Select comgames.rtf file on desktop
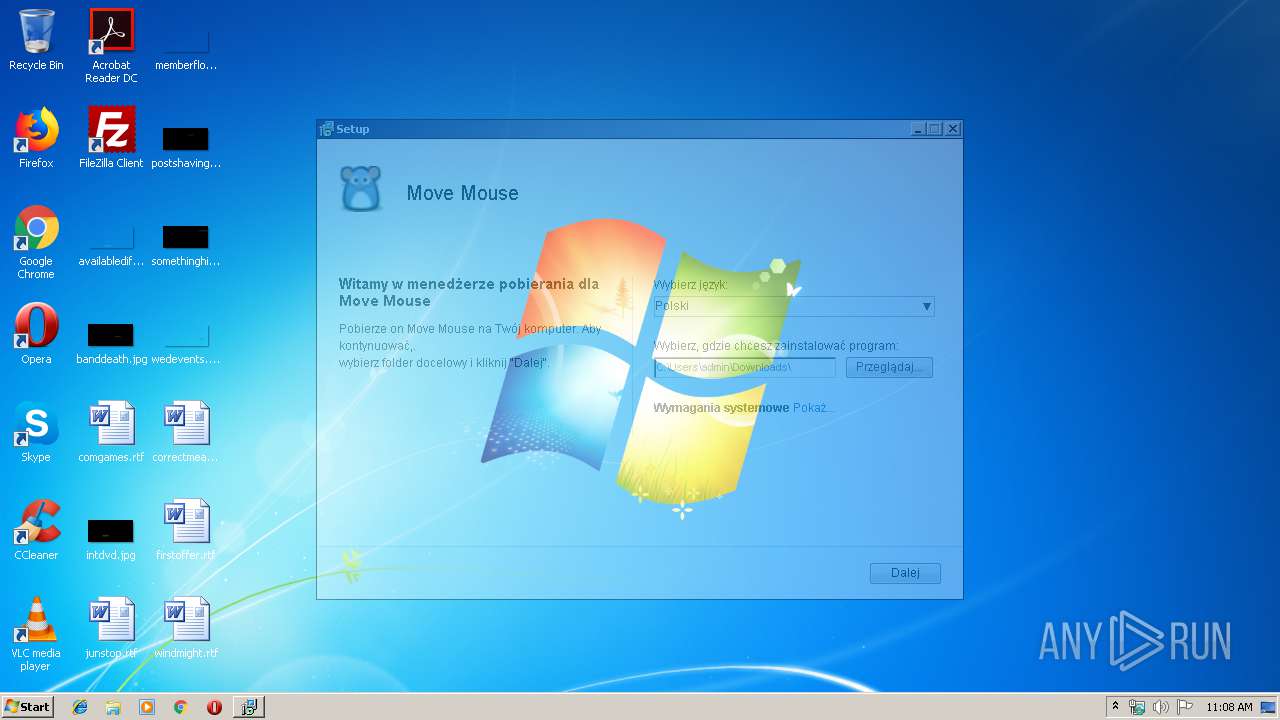The width and height of the screenshot is (1280, 720). click(x=111, y=432)
